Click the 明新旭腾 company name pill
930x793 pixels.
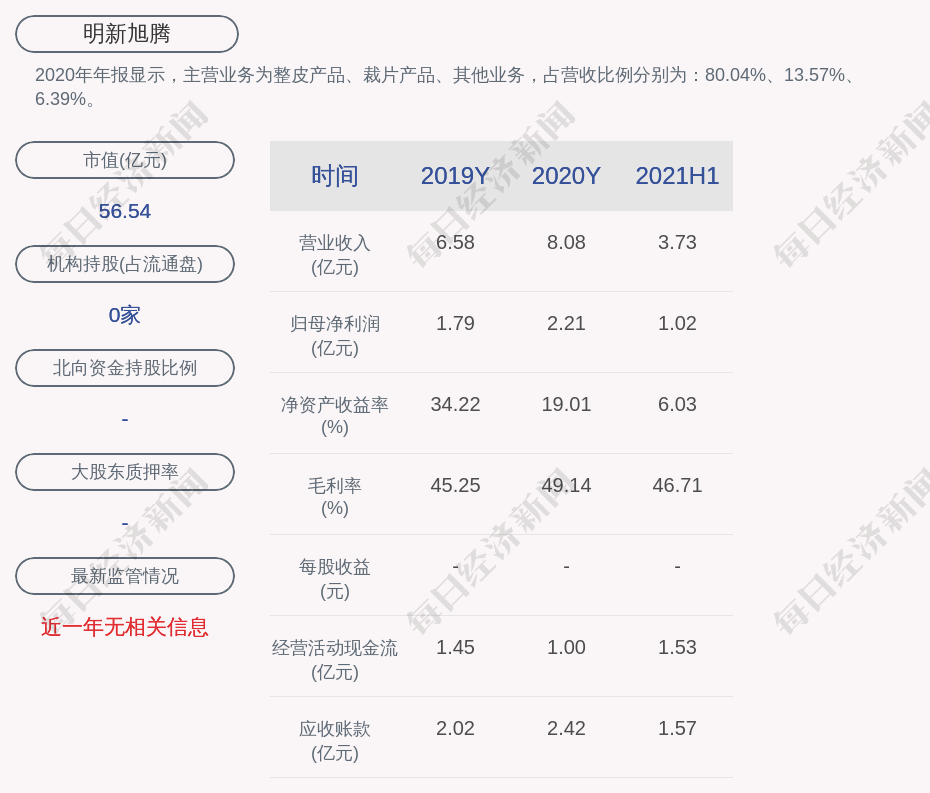(126, 34)
